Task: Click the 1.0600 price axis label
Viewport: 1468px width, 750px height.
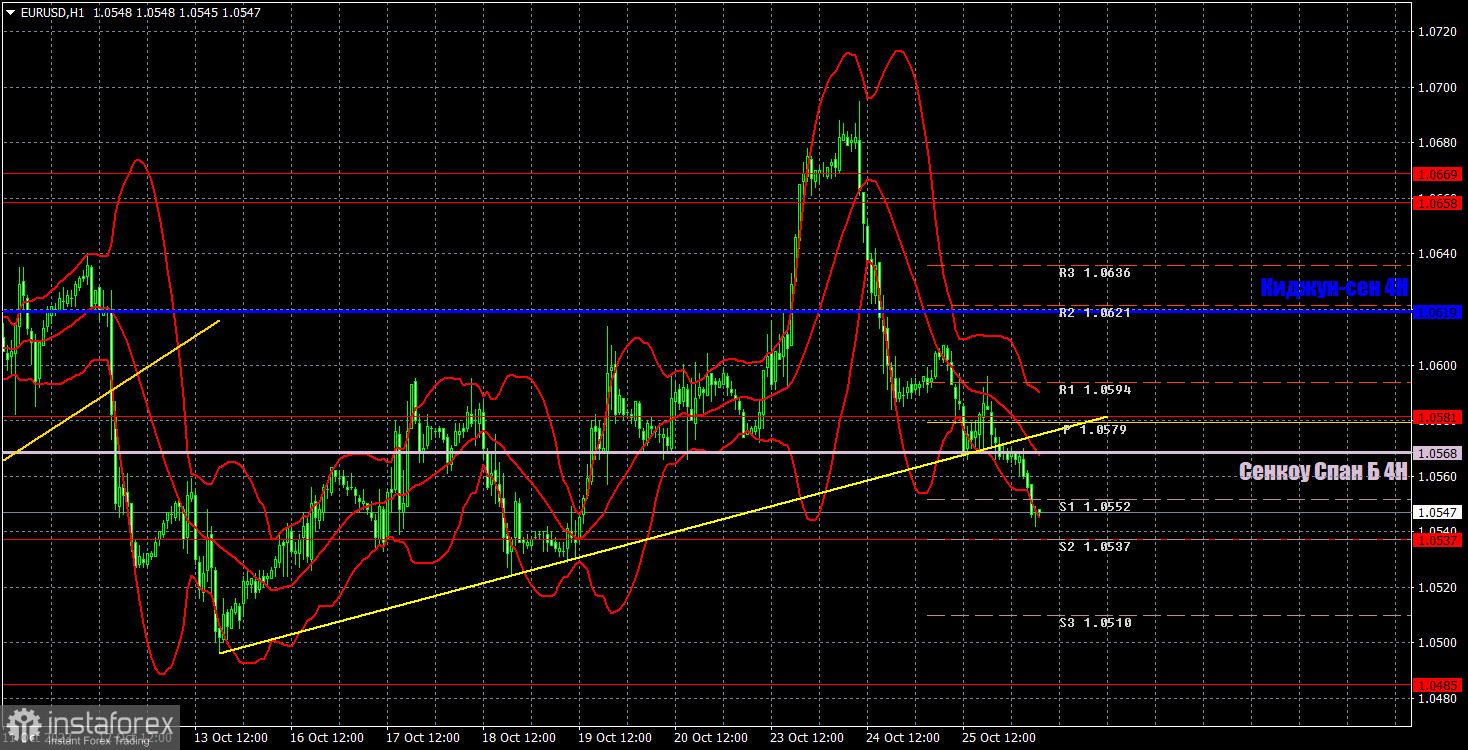Action: pyautogui.click(x=1438, y=365)
